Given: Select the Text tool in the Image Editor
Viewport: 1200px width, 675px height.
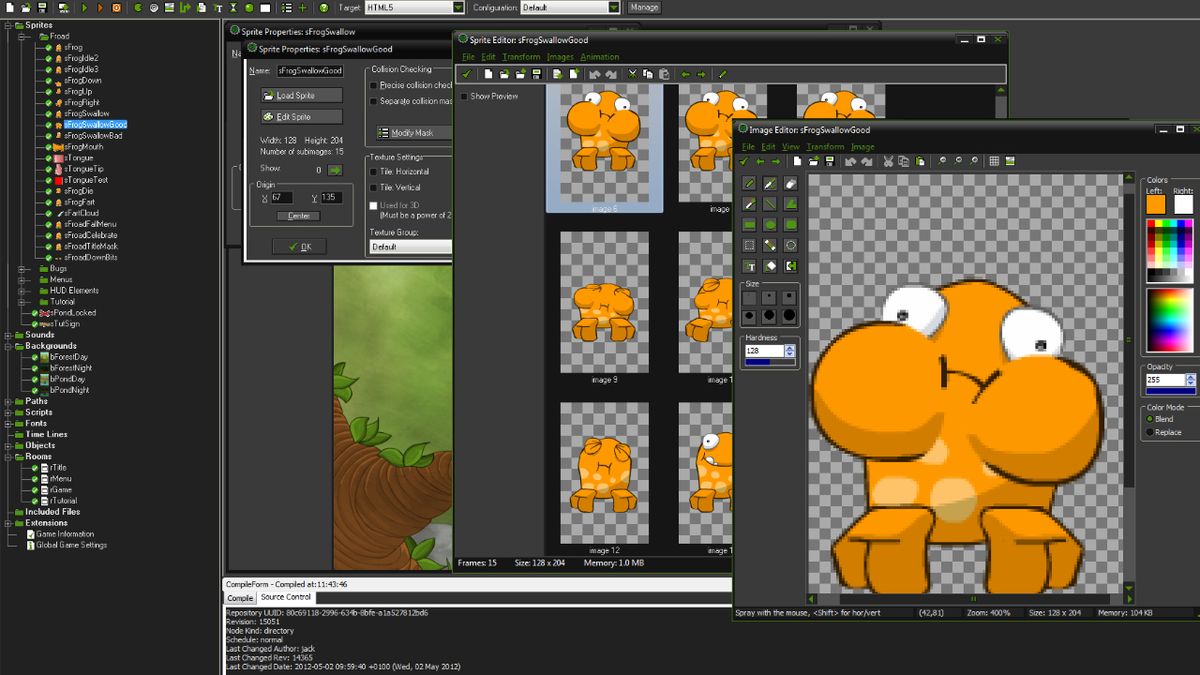Looking at the screenshot, I should (x=749, y=265).
